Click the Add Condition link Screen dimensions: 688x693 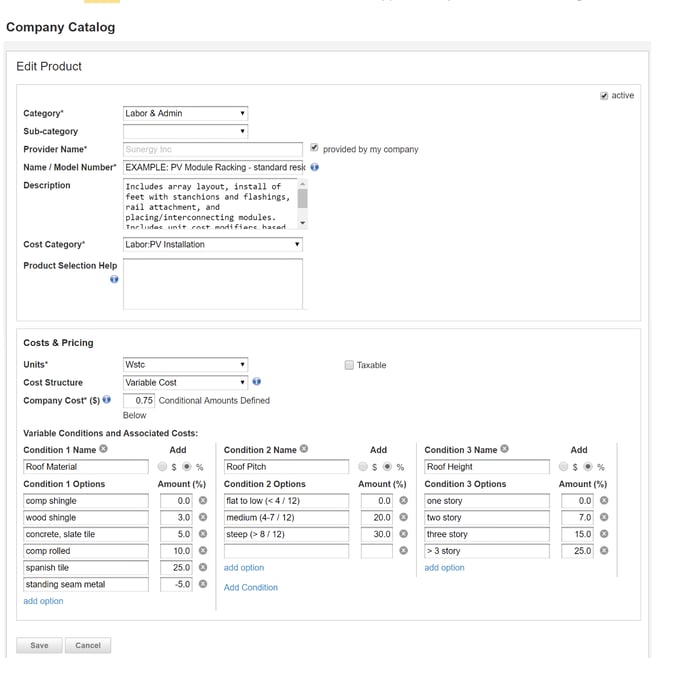point(250,588)
